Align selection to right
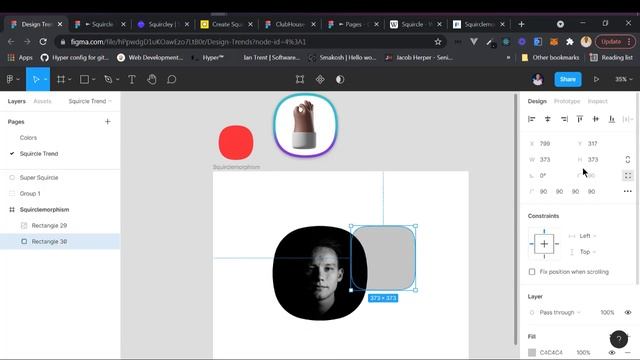This screenshot has width=640, height=360. click(564, 119)
